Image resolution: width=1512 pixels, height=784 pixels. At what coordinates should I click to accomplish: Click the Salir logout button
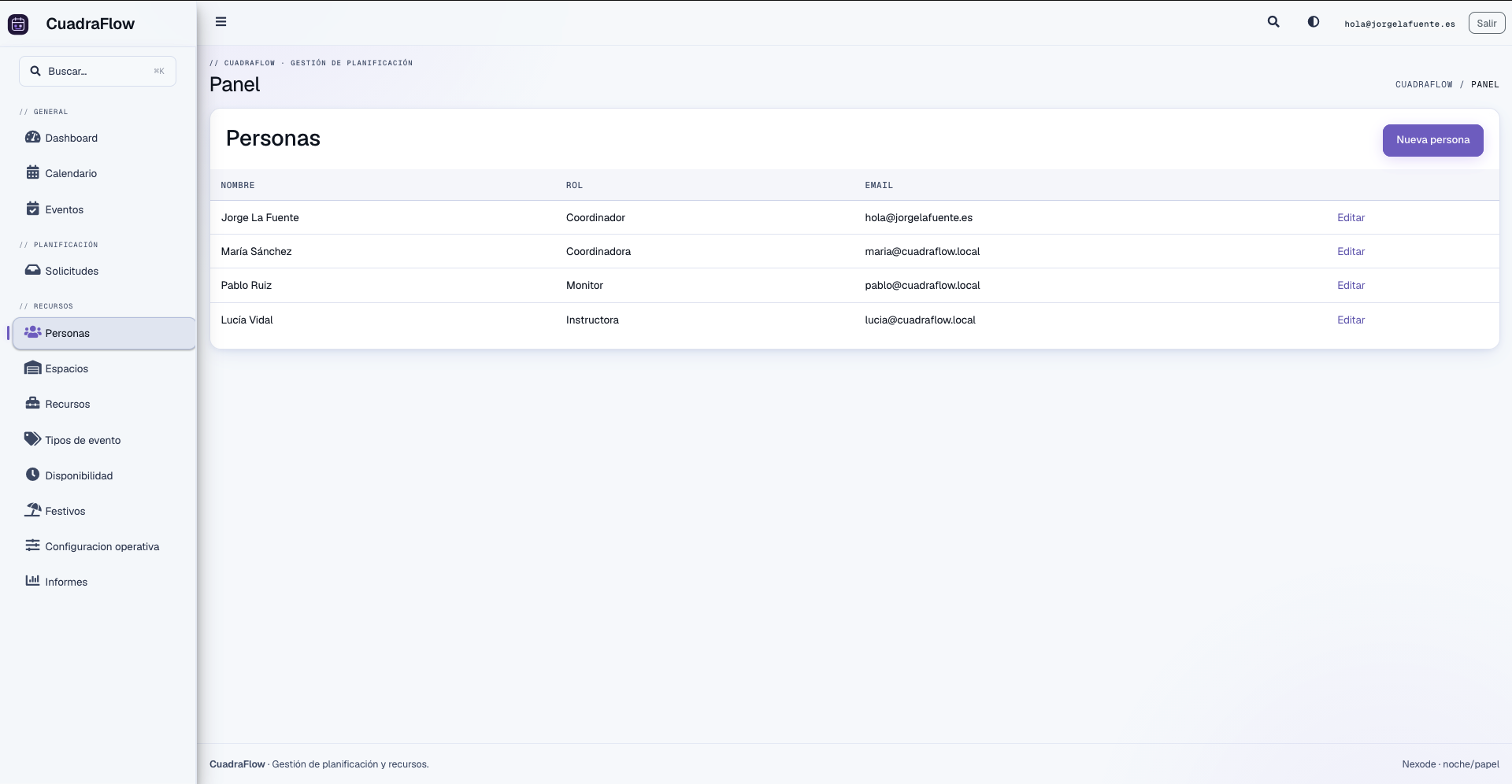1487,24
